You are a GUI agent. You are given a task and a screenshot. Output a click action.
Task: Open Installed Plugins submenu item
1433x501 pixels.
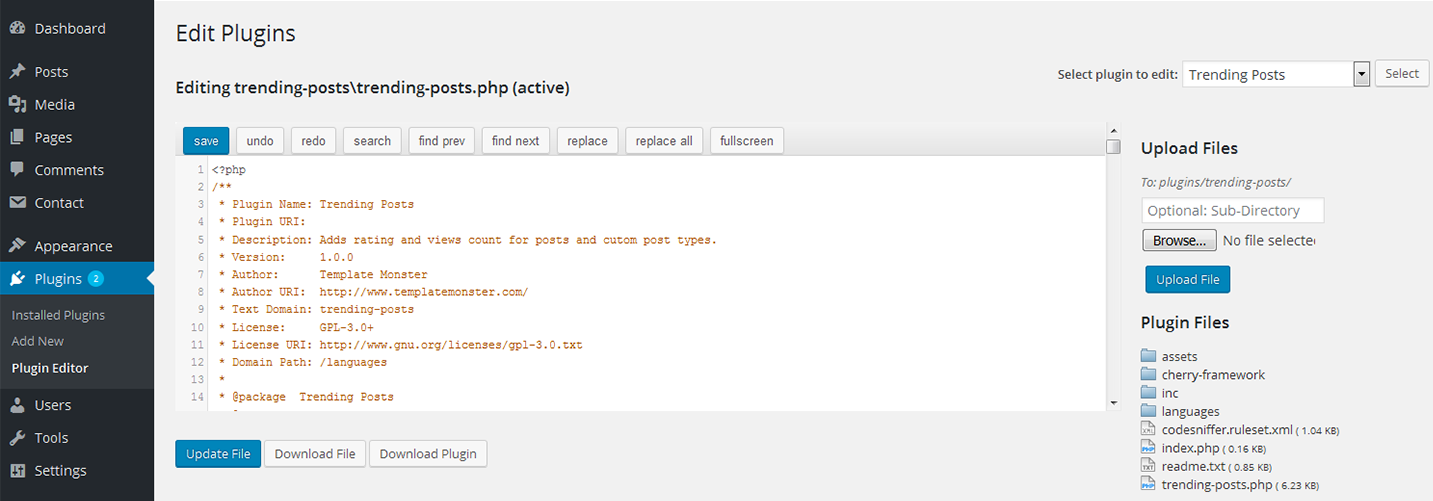[x=58, y=315]
